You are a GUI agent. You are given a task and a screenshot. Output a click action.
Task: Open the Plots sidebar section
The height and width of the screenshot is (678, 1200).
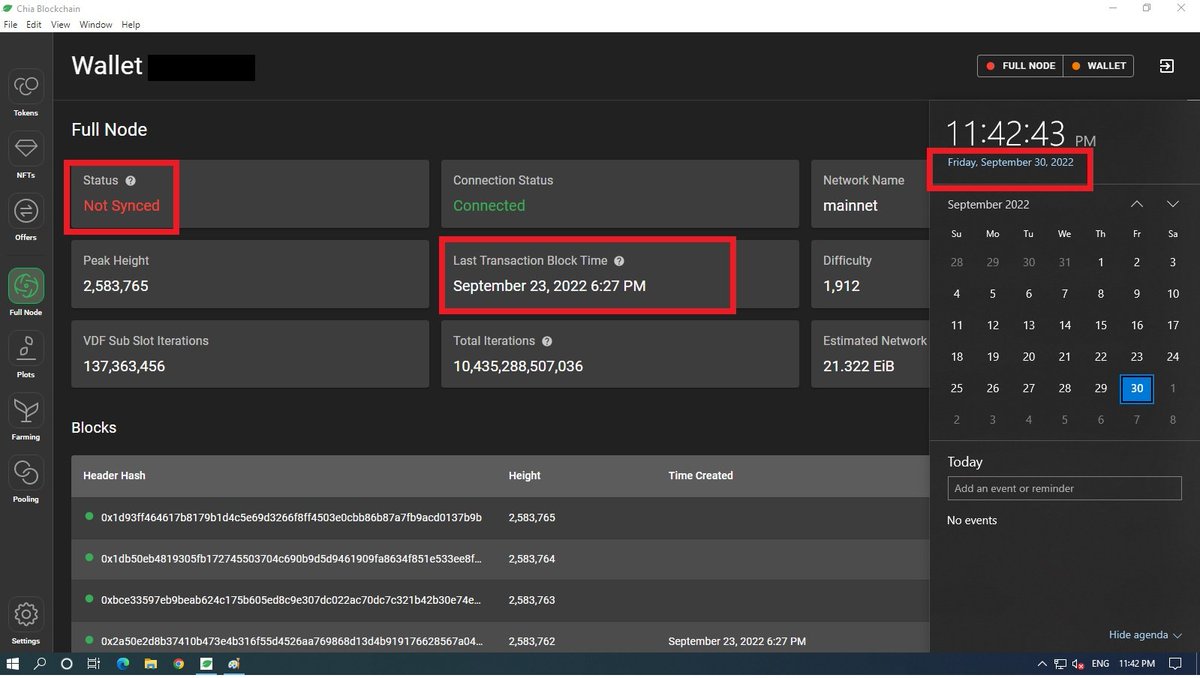(26, 355)
